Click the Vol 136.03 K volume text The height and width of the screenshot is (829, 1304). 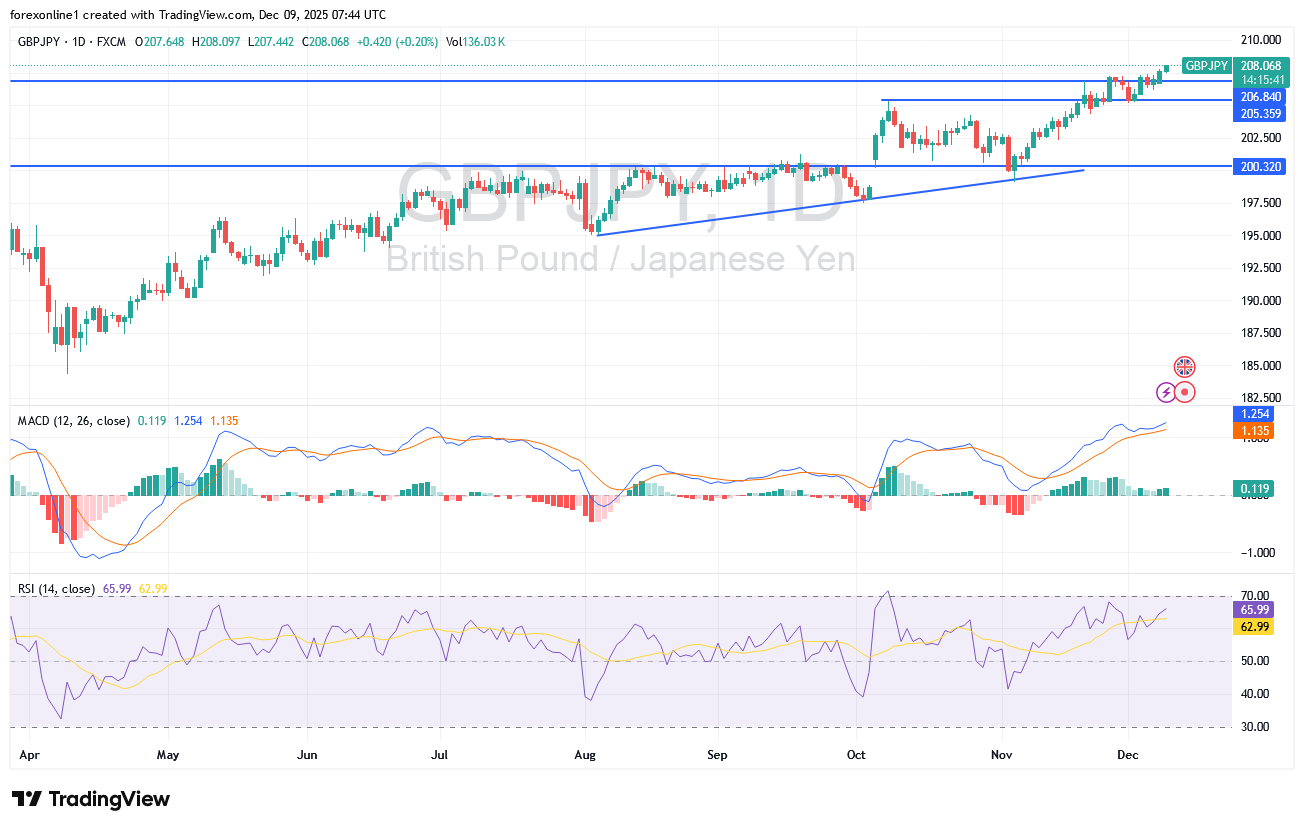pos(476,41)
